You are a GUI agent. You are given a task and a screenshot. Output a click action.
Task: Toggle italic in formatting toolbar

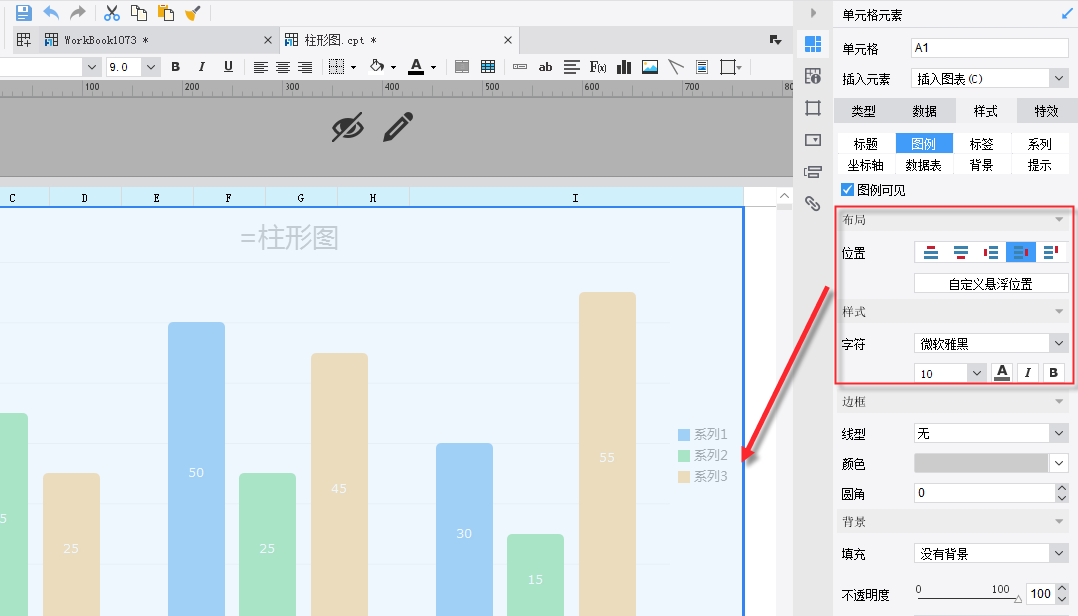[x=201, y=67]
